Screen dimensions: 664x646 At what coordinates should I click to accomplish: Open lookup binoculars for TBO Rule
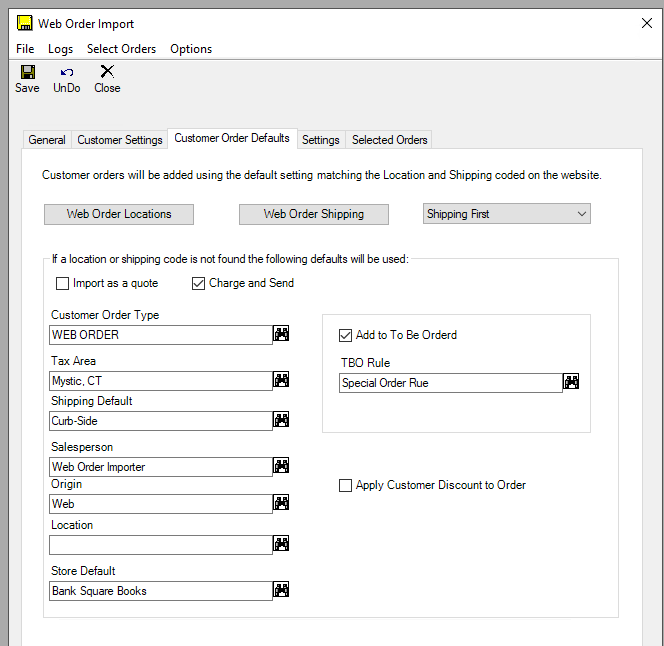pyautogui.click(x=571, y=382)
